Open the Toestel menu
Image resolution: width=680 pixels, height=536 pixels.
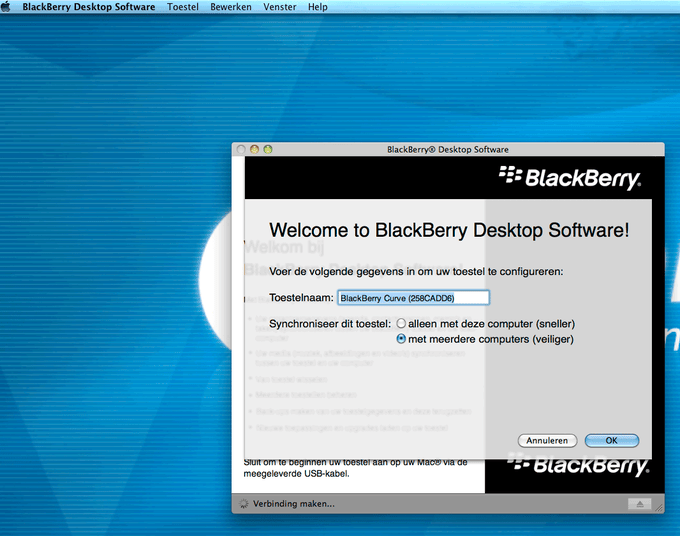point(183,7)
